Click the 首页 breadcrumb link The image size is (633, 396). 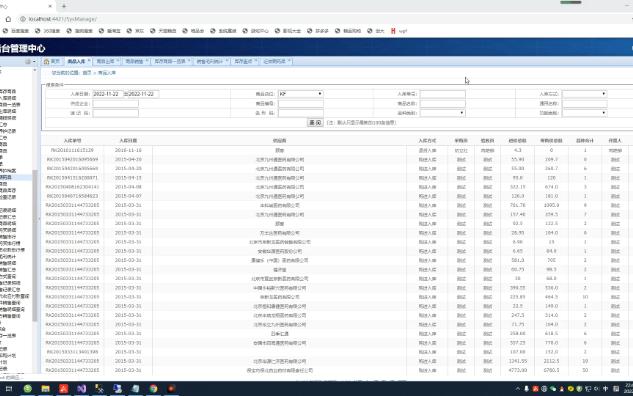point(87,73)
